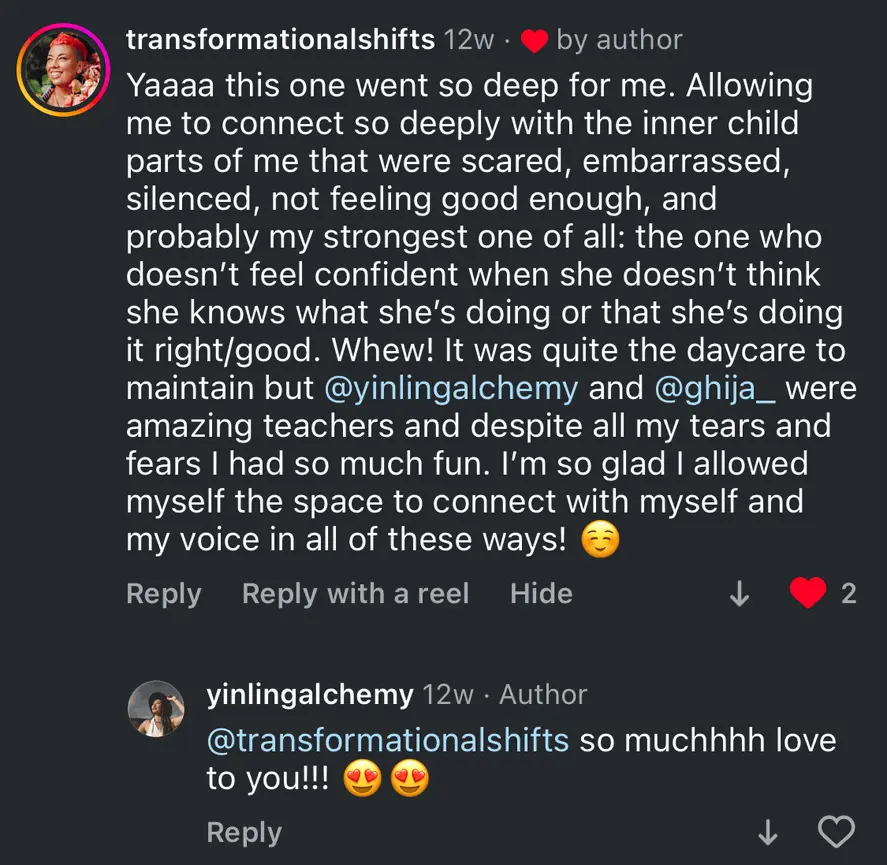Open the @ghija_ mention link
The height and width of the screenshot is (865, 887).
click(x=715, y=389)
